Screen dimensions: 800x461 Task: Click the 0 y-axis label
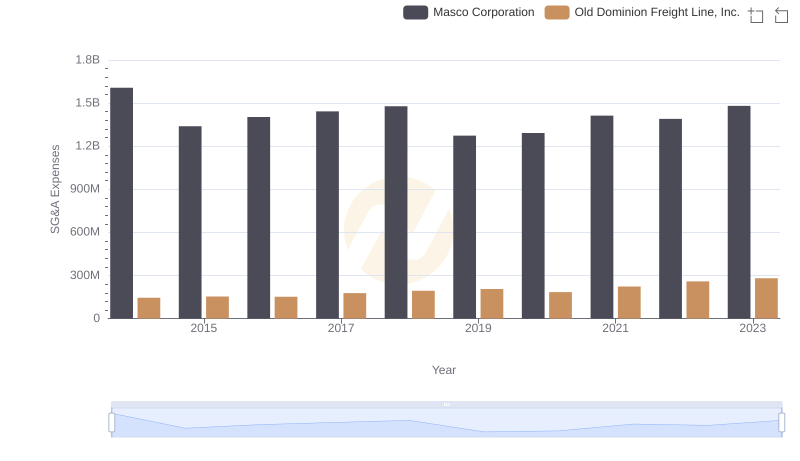(x=96, y=318)
